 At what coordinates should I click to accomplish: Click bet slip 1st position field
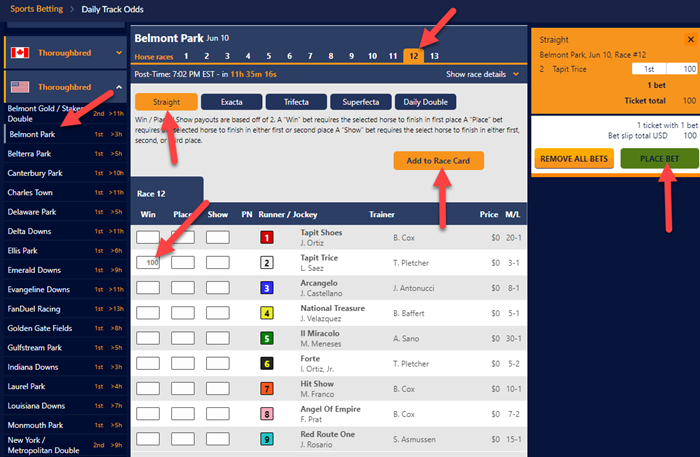pyautogui.click(x=649, y=69)
